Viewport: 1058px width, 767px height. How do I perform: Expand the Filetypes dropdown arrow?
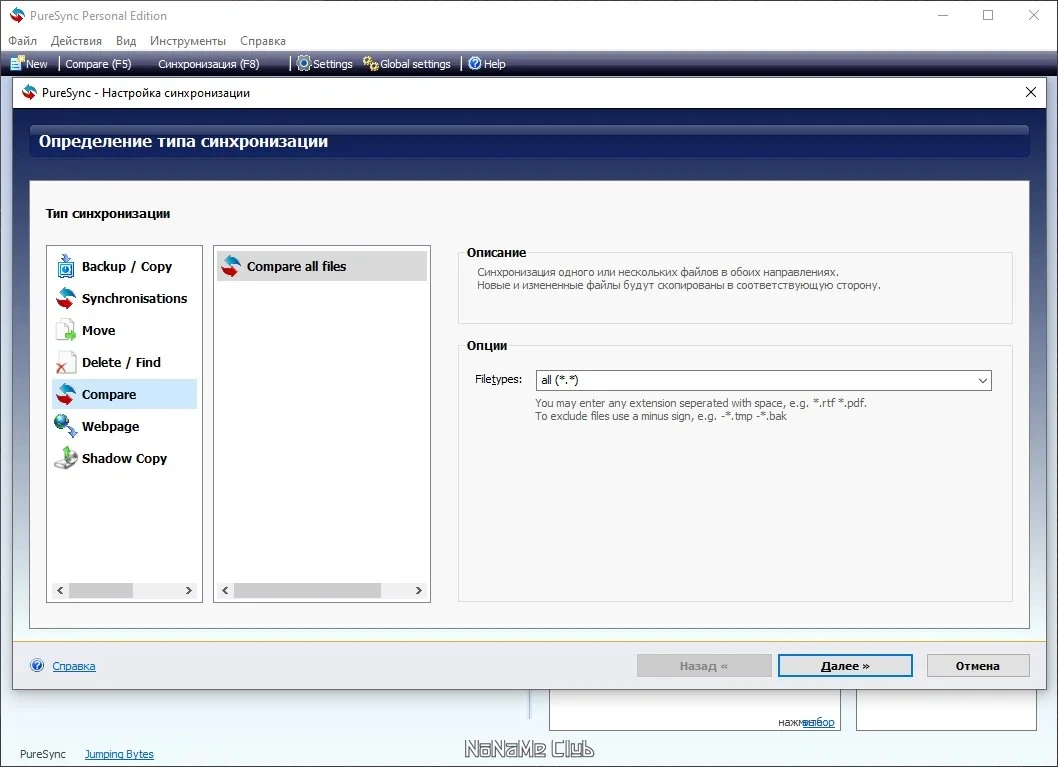982,380
